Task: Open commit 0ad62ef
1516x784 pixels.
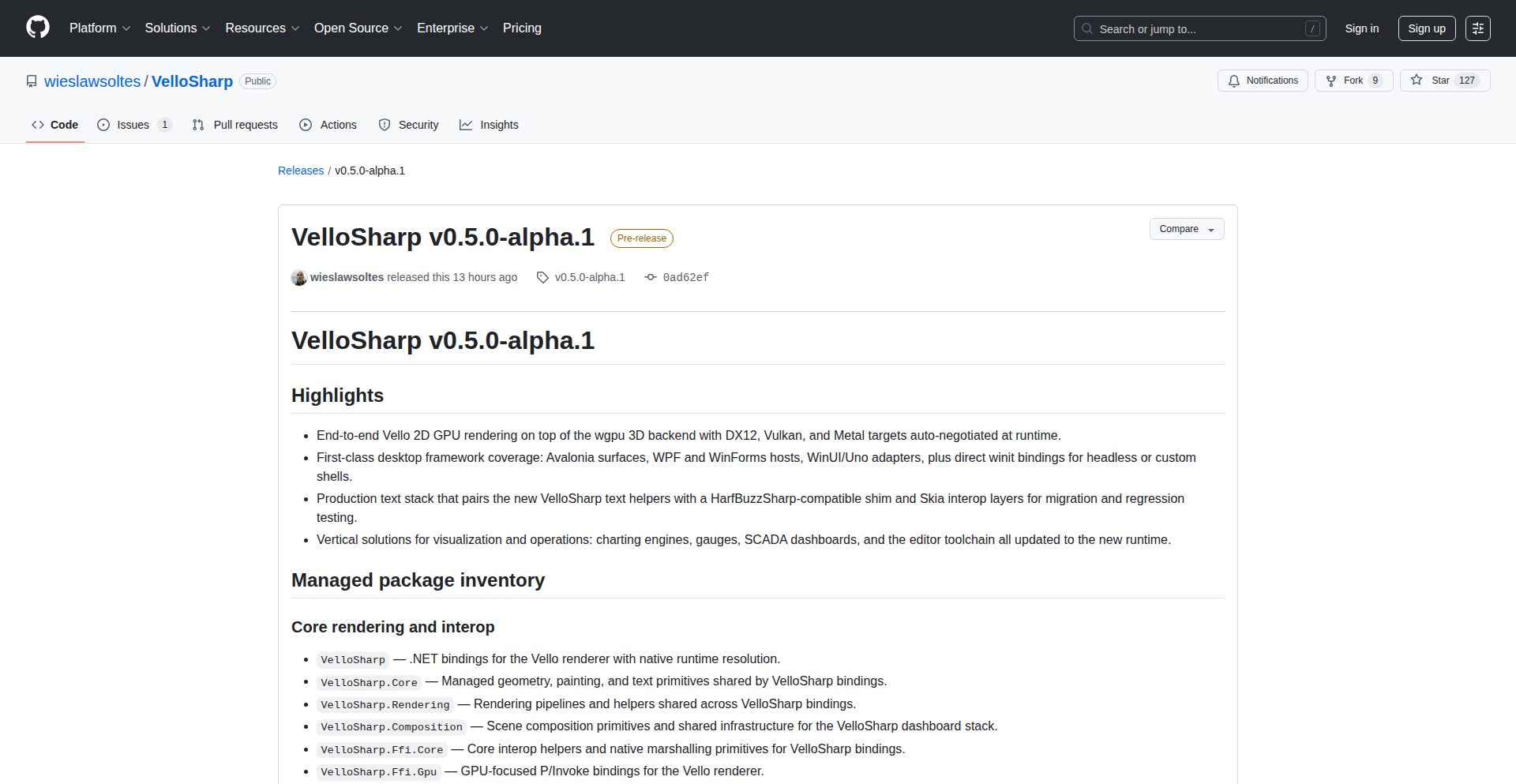Action: pos(685,277)
